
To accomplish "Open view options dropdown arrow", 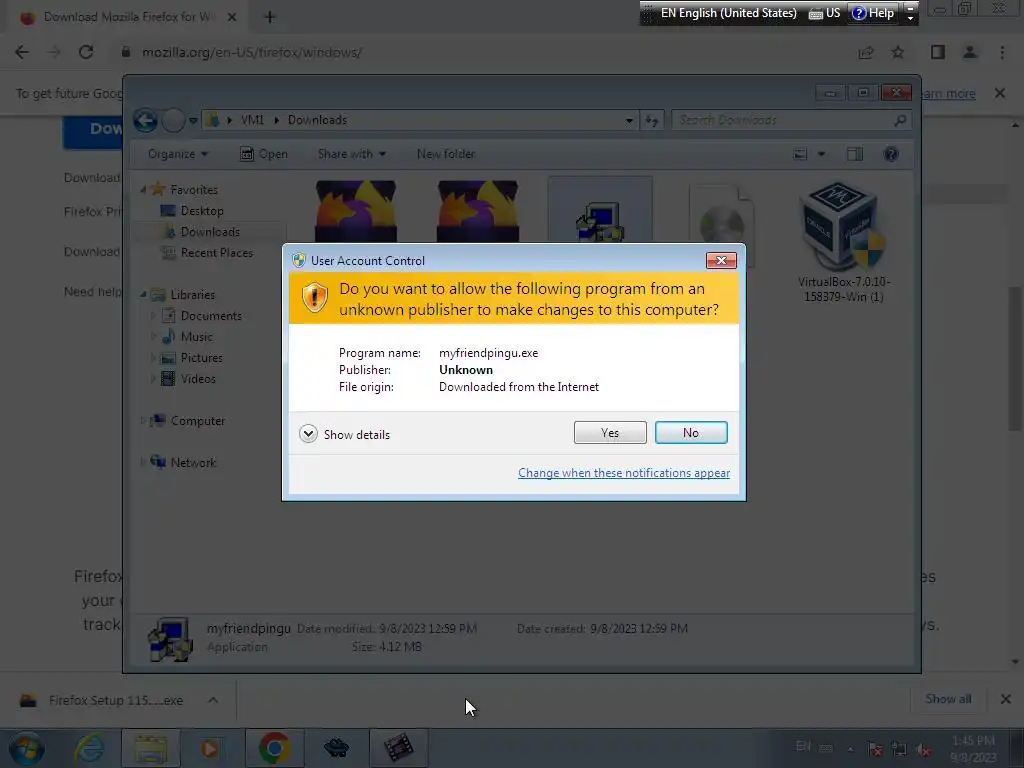I will [x=822, y=154].
